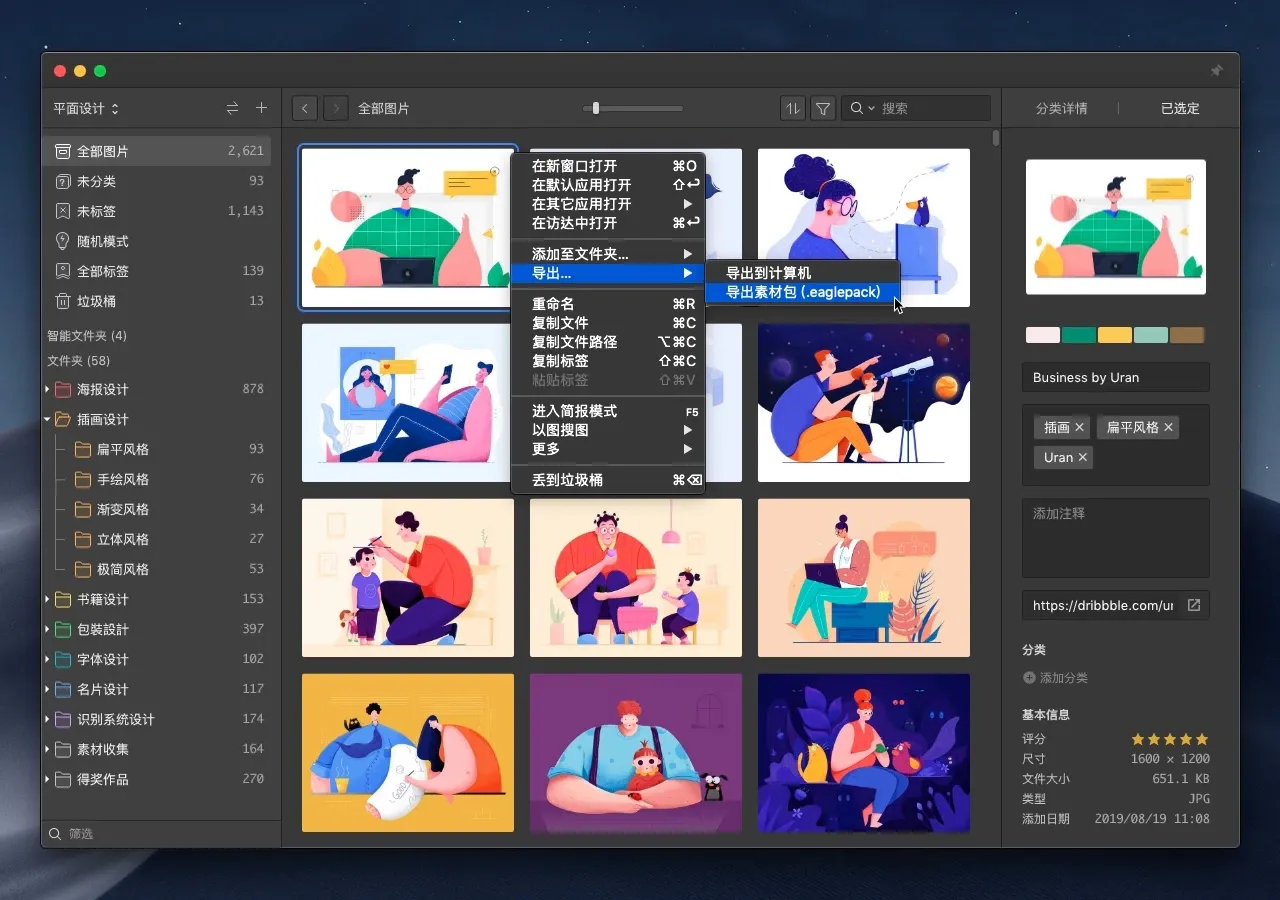The image size is (1280, 900).
Task: Click the 未分类 sidebar icon
Action: pos(62,181)
